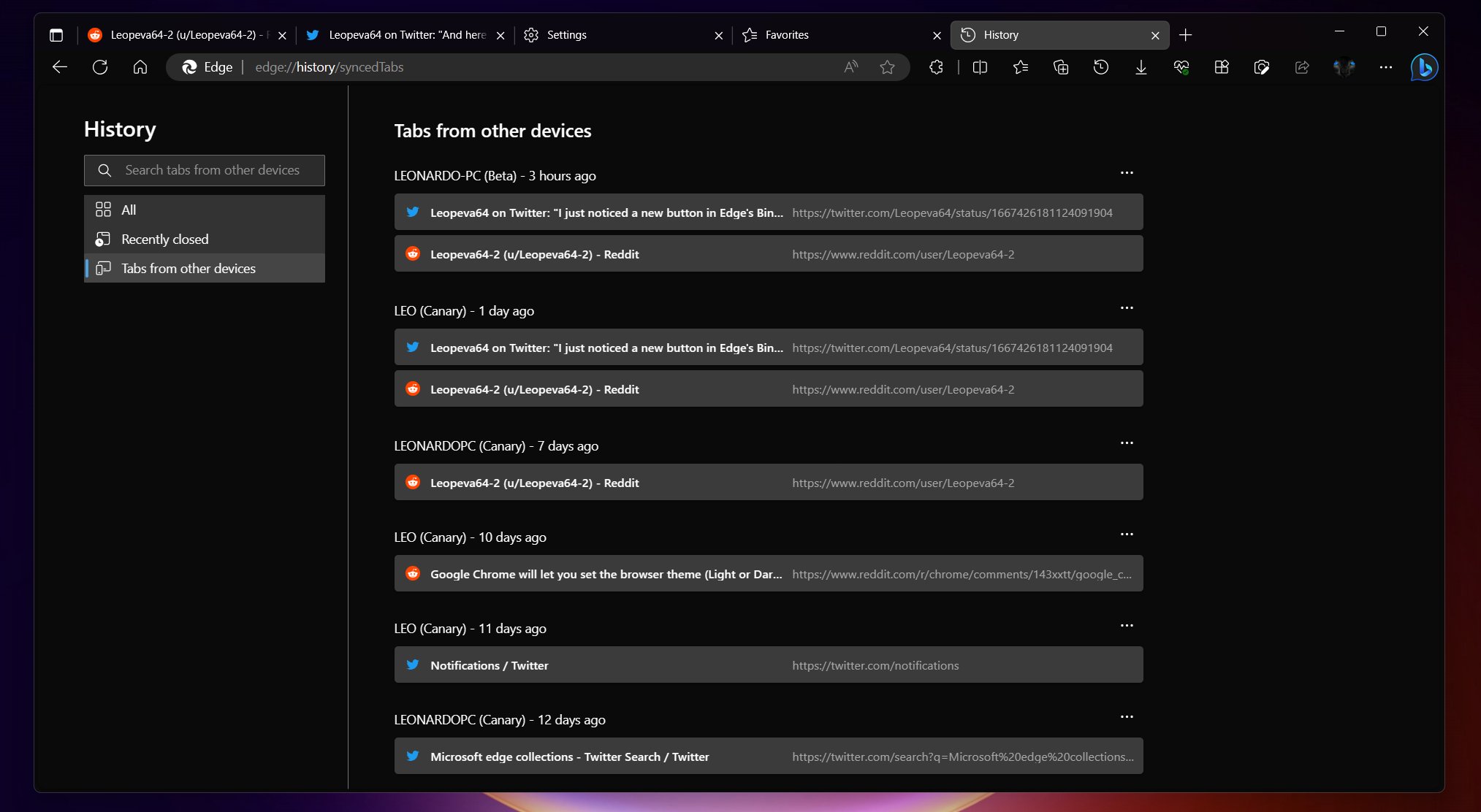1481x812 pixels.
Task: Close the Reddit Leopeva64-2 tab
Action: (x=282, y=35)
